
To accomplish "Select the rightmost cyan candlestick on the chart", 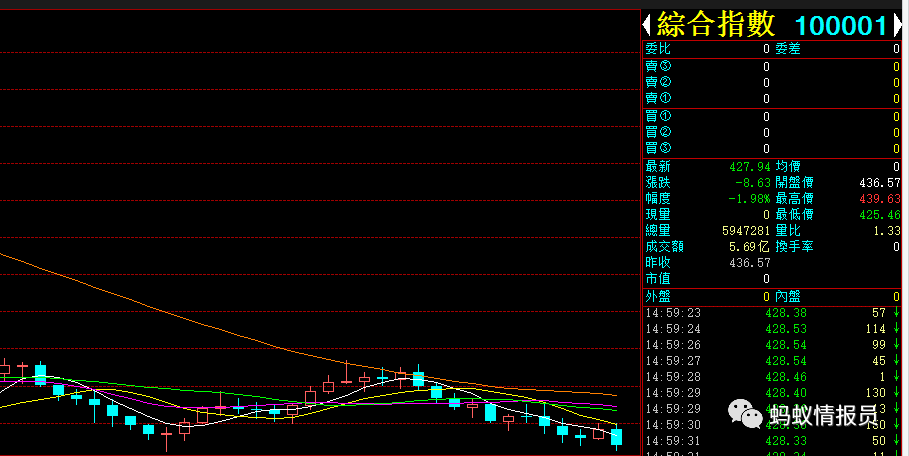I will (x=616, y=437).
